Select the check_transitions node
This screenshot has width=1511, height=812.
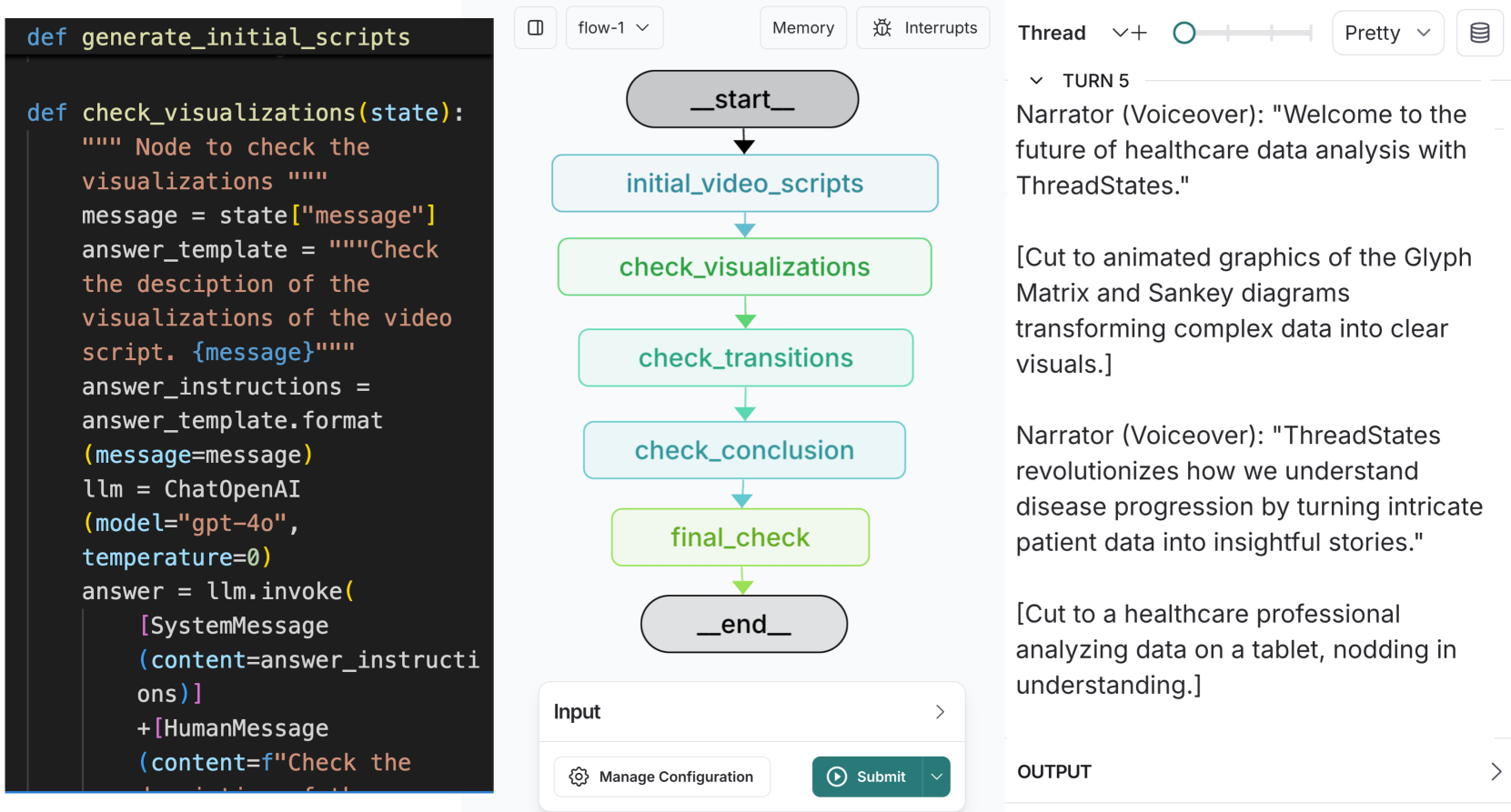tap(745, 358)
